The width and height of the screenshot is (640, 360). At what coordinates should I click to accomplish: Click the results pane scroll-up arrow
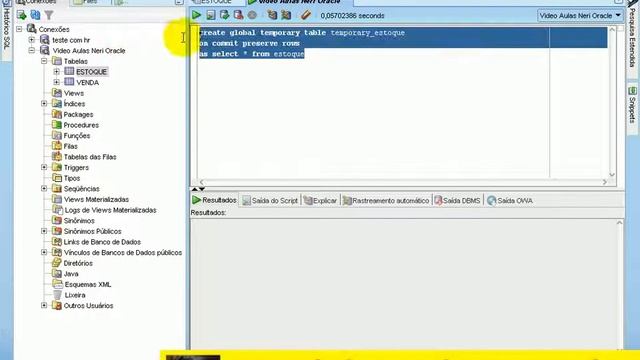click(x=619, y=223)
